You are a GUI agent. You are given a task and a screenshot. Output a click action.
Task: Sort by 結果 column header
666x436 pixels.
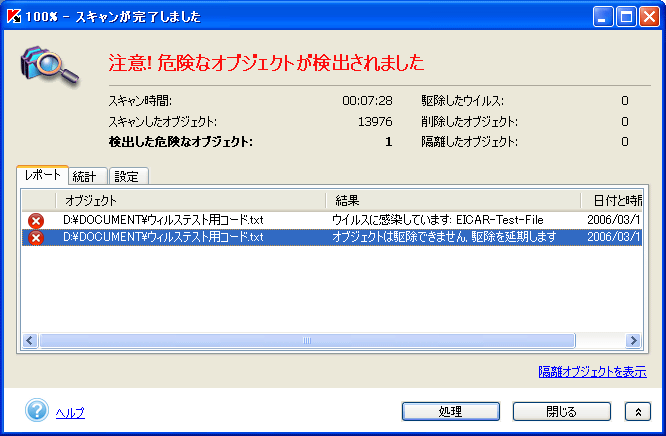tap(453, 200)
